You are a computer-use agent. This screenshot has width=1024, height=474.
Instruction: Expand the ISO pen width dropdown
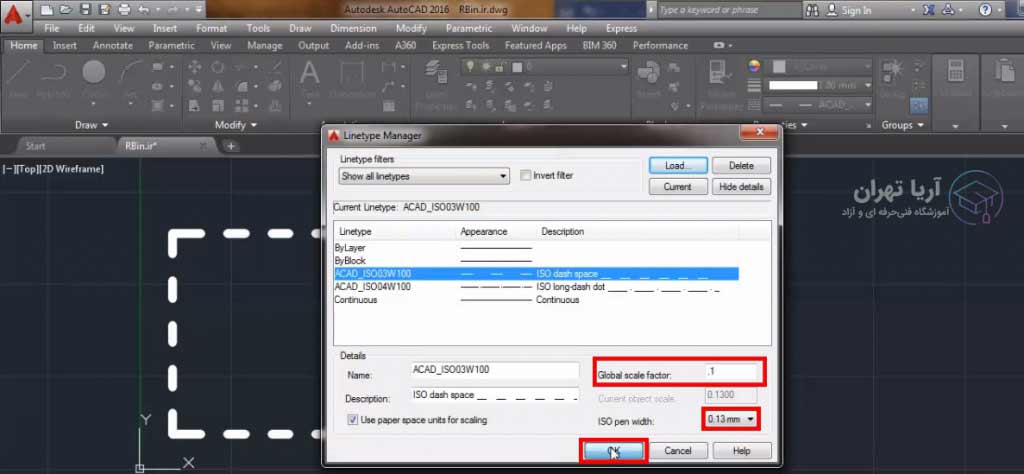pos(729,419)
